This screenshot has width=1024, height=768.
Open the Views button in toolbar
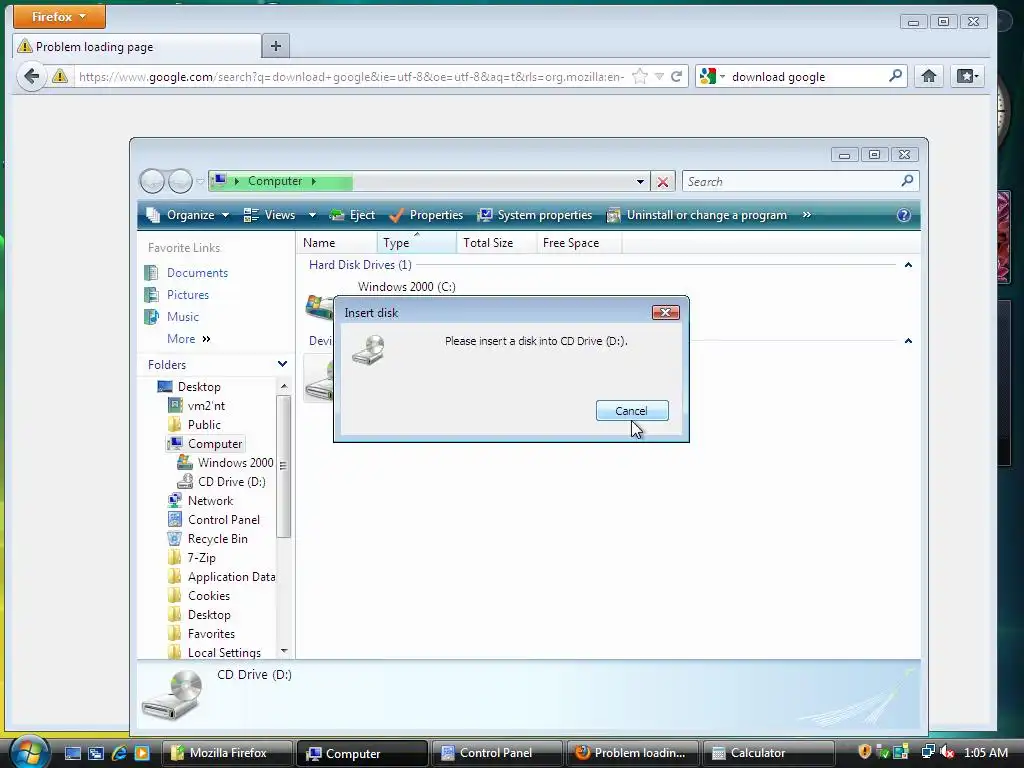269,215
